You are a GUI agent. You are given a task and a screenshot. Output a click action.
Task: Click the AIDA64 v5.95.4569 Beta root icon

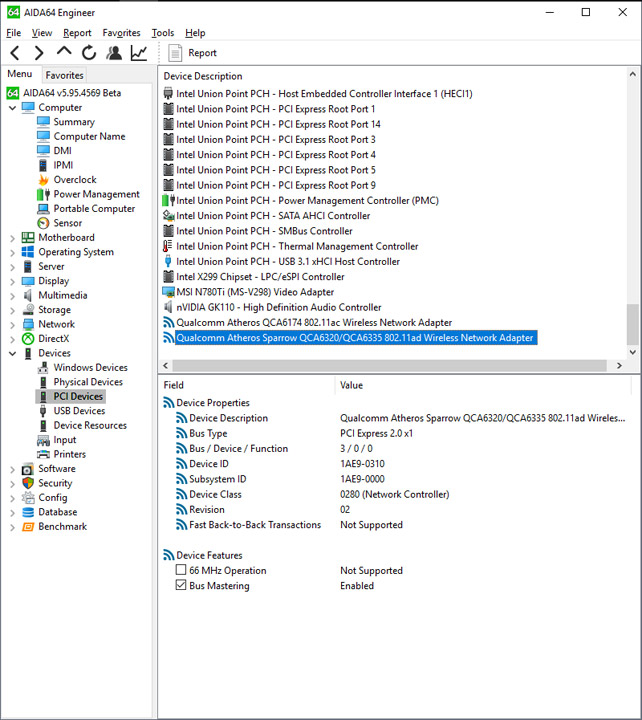[x=13, y=93]
